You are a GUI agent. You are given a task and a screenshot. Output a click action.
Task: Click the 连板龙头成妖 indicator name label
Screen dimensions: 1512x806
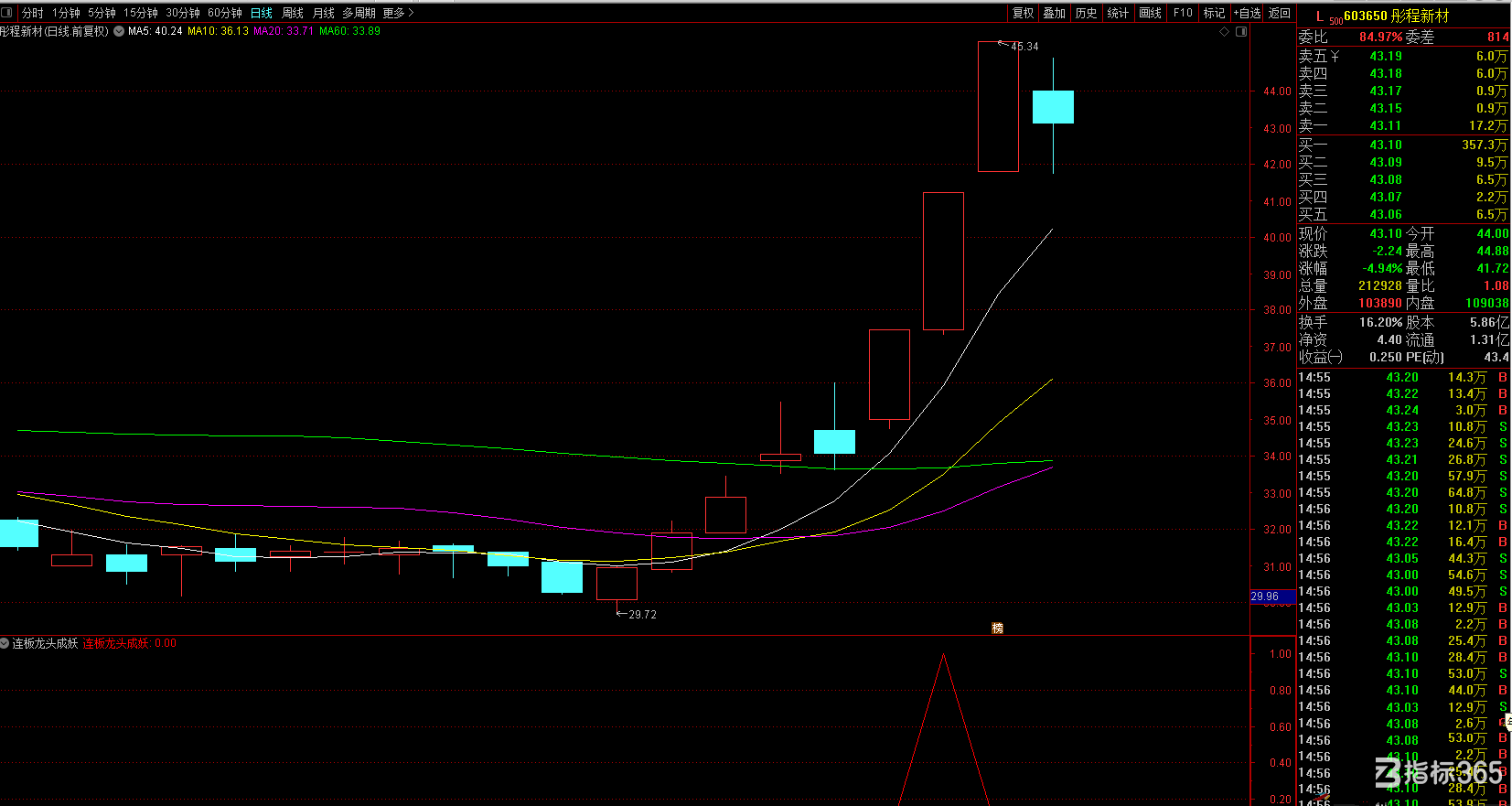point(45,643)
